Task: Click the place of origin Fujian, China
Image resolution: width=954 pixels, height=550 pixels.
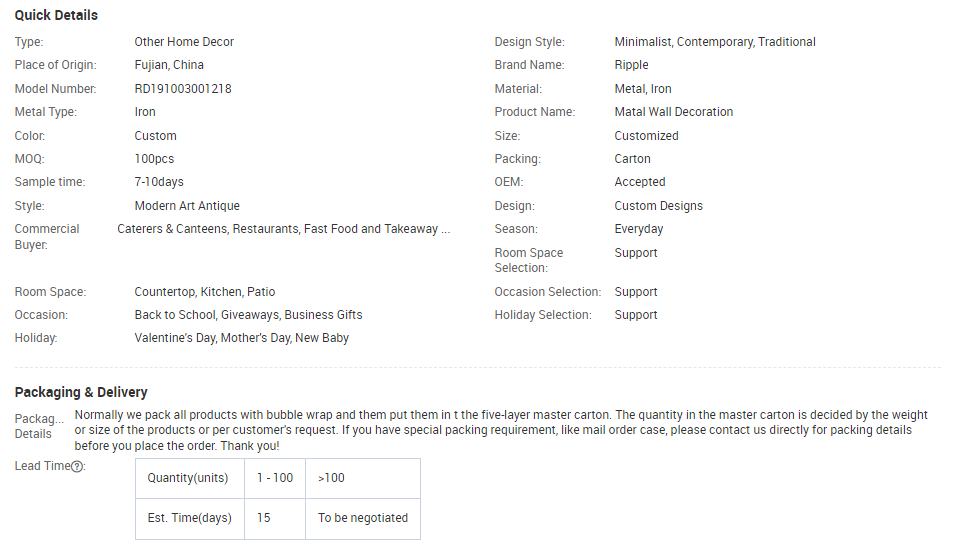Action: (169, 65)
